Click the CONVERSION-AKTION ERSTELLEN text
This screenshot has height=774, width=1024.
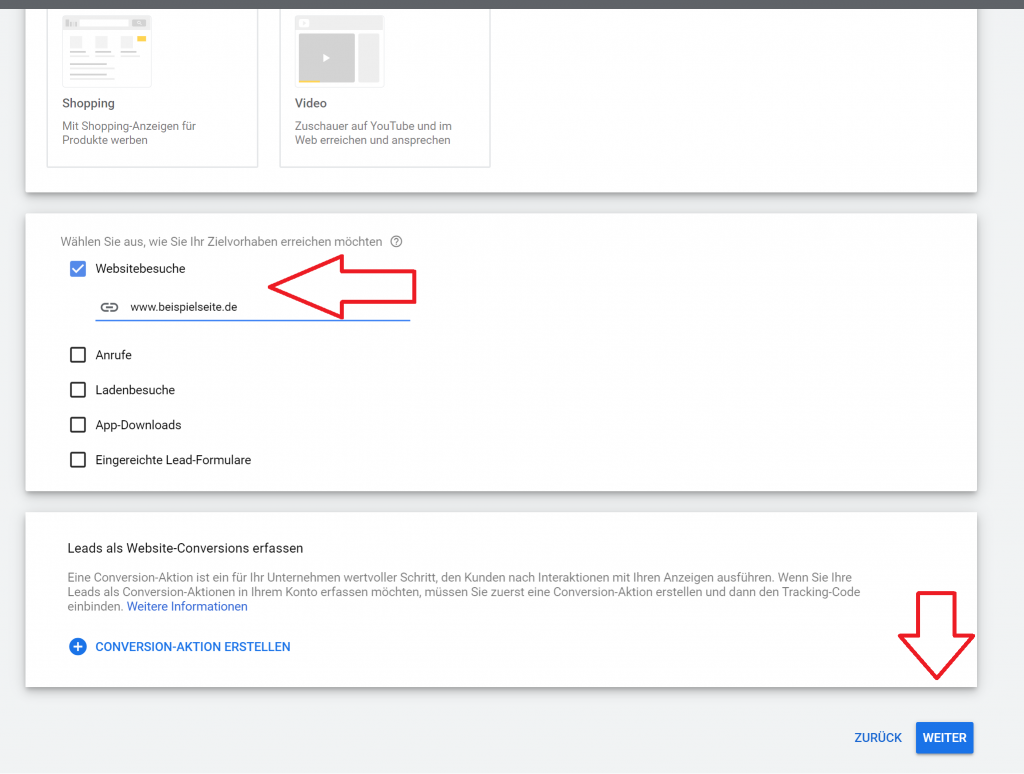193,647
